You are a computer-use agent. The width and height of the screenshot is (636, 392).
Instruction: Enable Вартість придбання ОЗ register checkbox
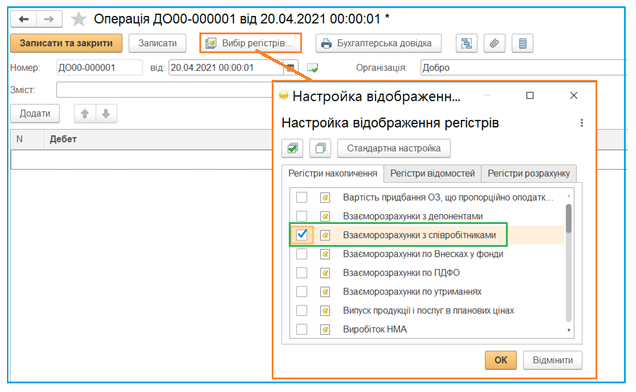(301, 197)
